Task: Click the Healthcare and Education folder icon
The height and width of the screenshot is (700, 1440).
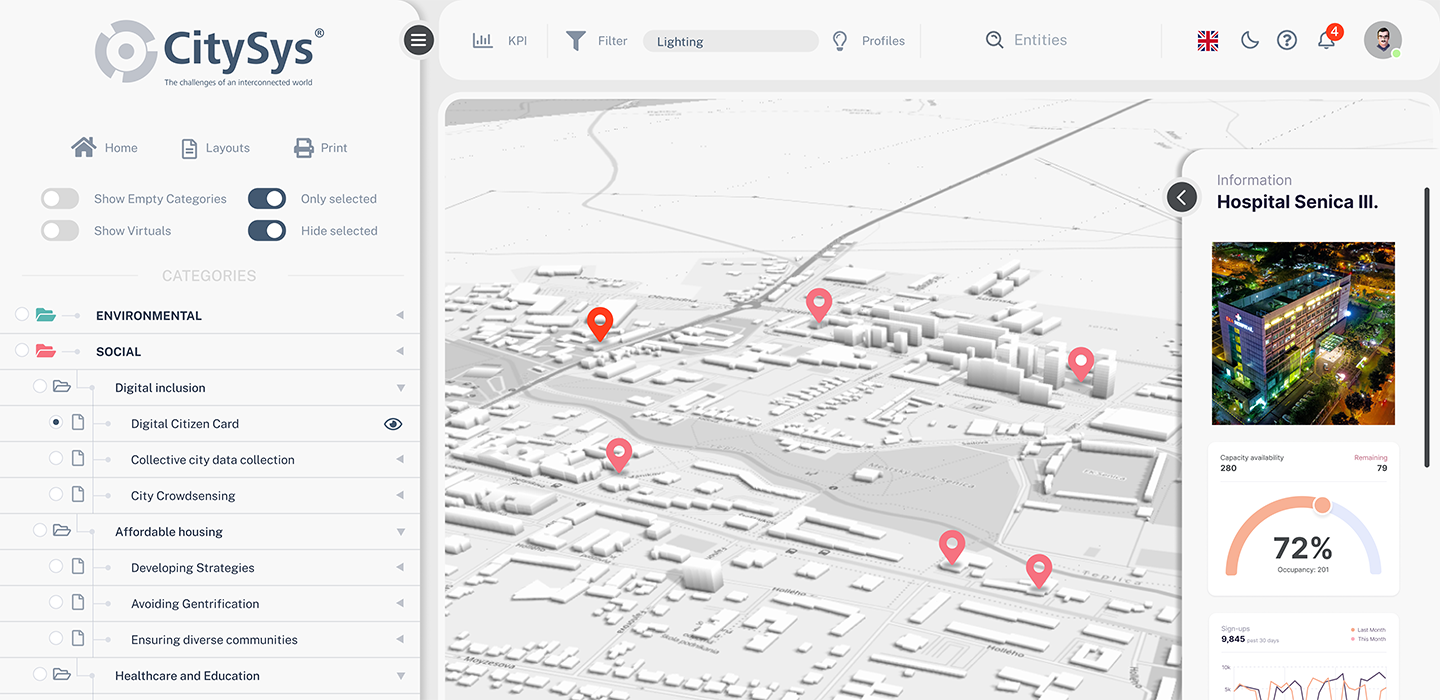Action: click(62, 675)
